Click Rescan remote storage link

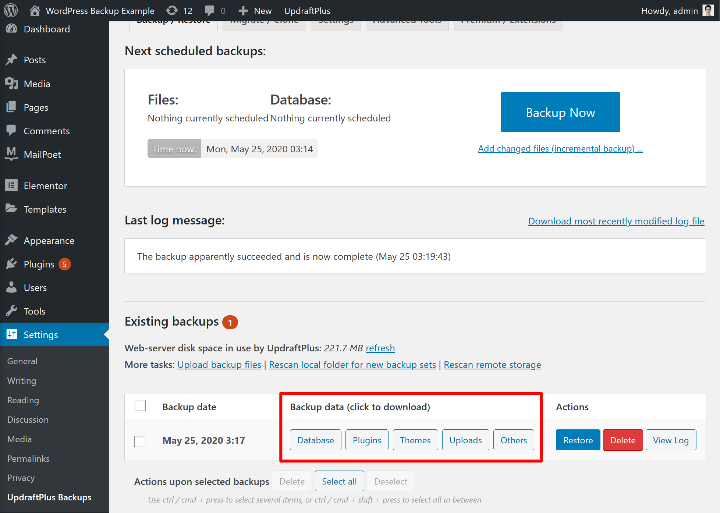[492, 365]
